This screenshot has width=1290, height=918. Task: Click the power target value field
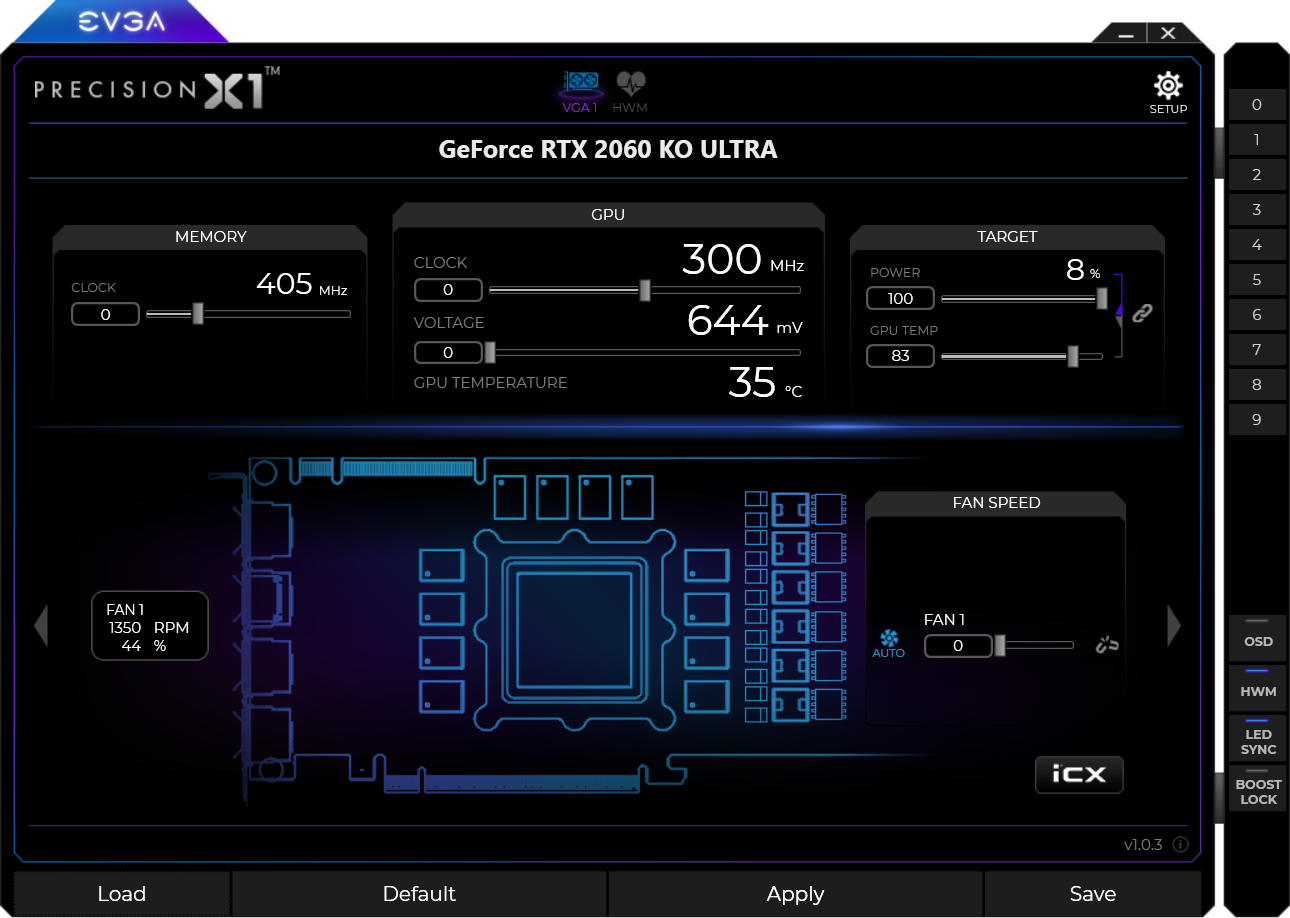coord(900,298)
